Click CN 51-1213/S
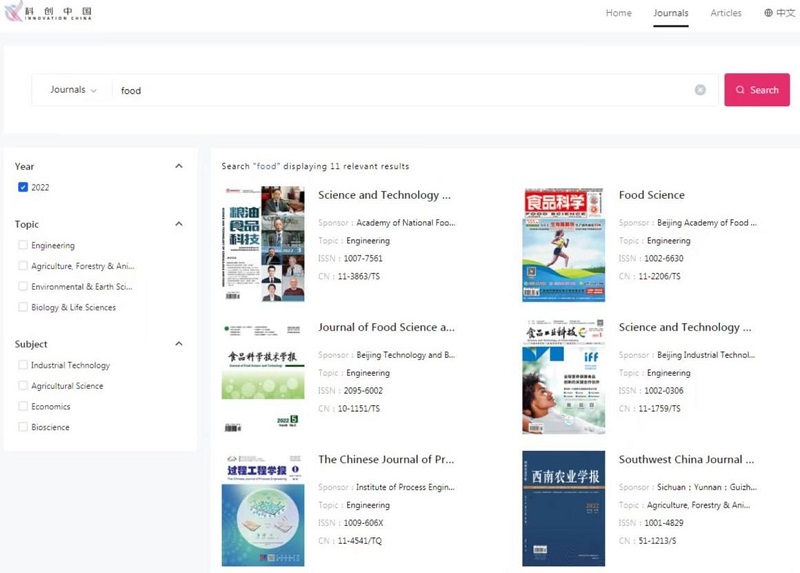Viewport: 800px width, 573px height. 657,540
